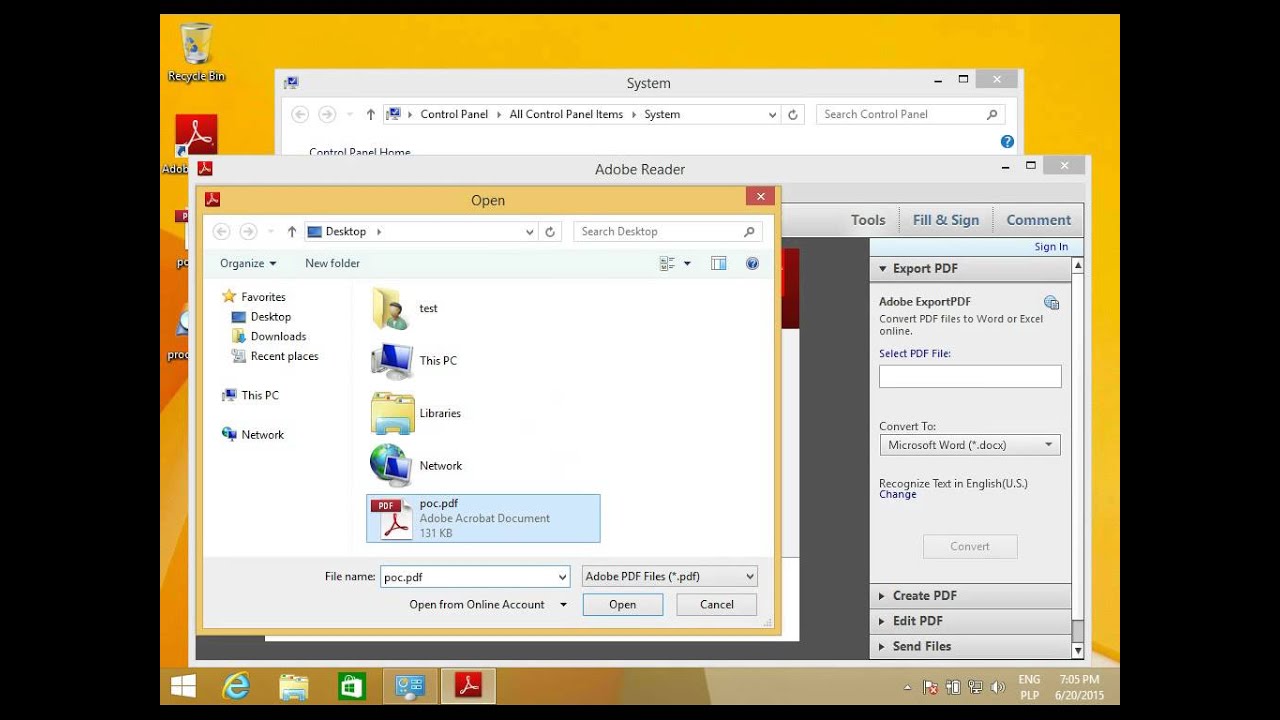Select Network in the navigation pane
The height and width of the screenshot is (720, 1280).
click(x=262, y=435)
